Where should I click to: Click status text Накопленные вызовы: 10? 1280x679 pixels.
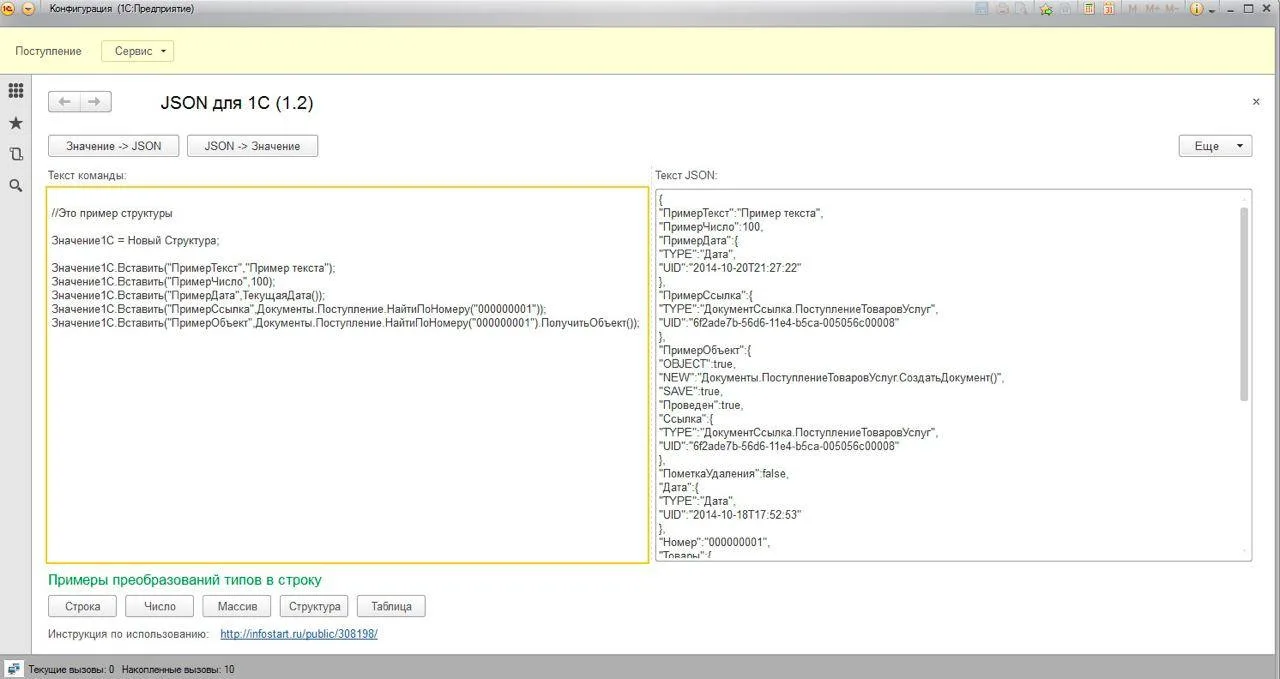tap(178, 670)
